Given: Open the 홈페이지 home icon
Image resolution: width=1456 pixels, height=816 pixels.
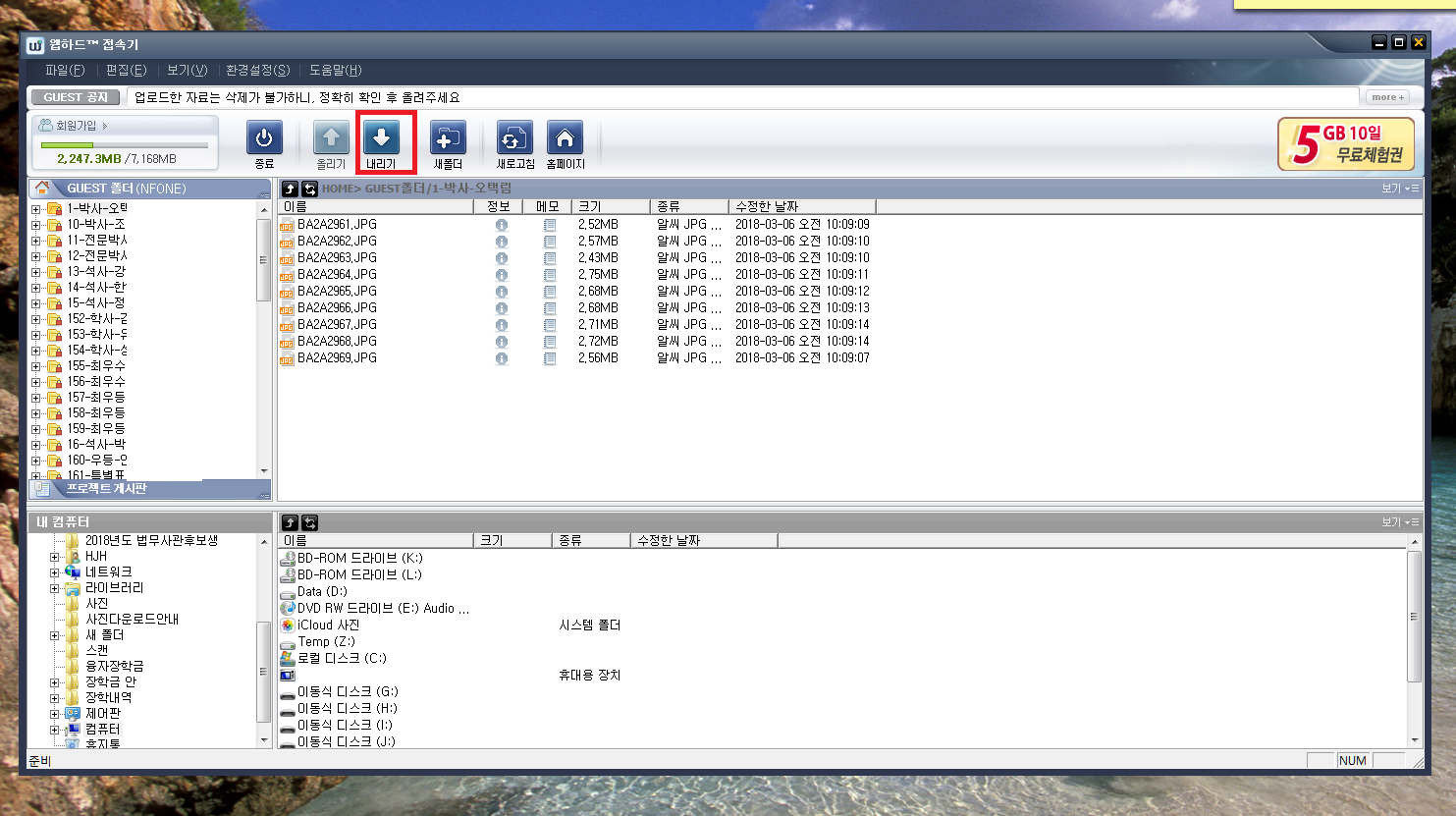Looking at the screenshot, I should [x=565, y=138].
